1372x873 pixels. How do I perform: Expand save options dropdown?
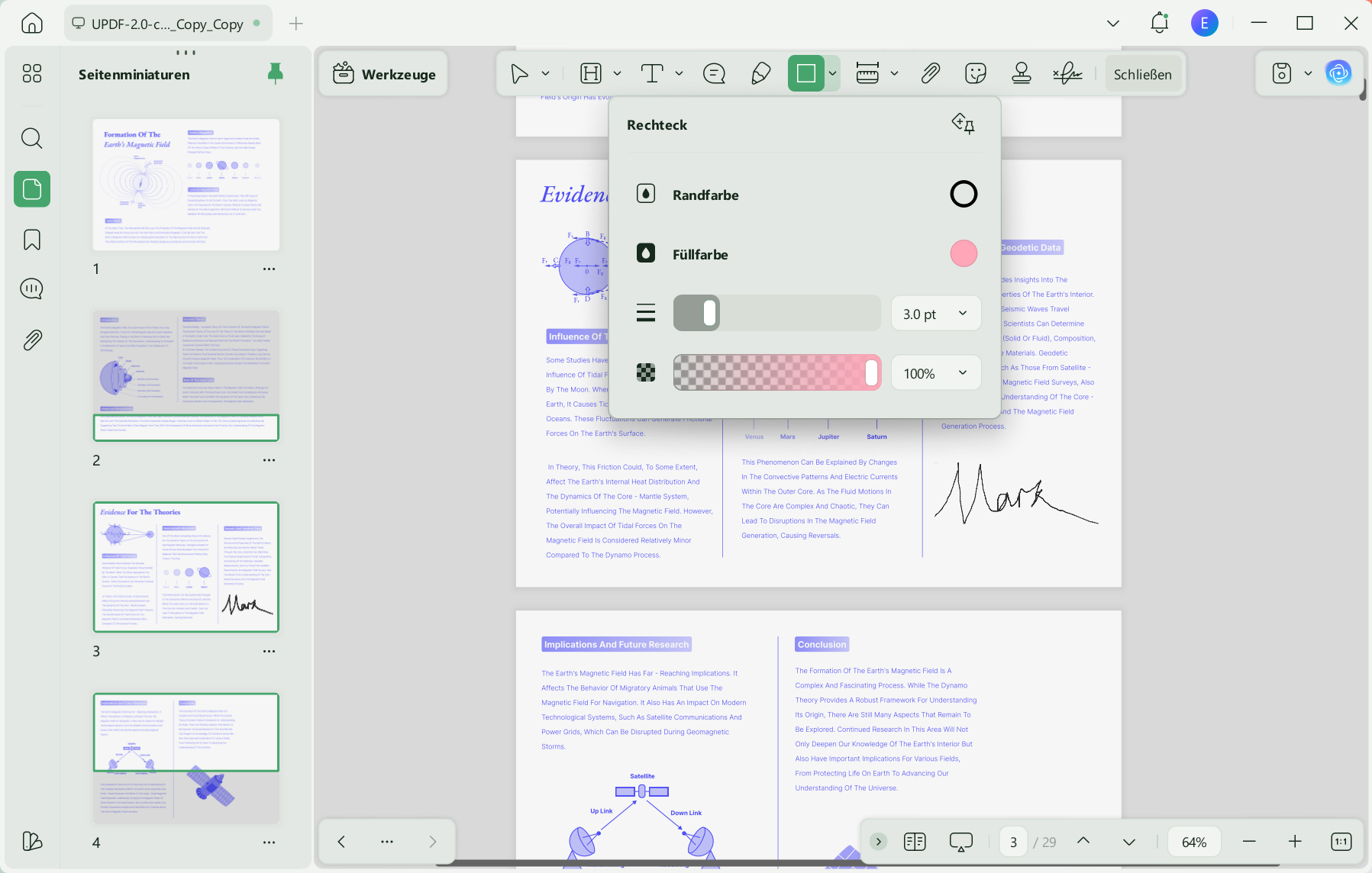point(1308,73)
